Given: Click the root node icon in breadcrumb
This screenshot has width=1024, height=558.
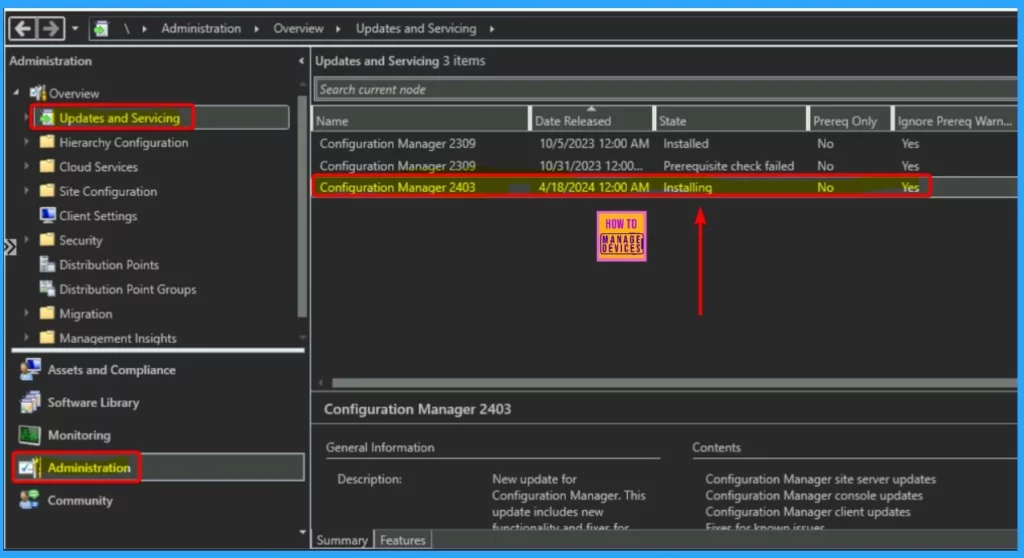Looking at the screenshot, I should tap(101, 29).
